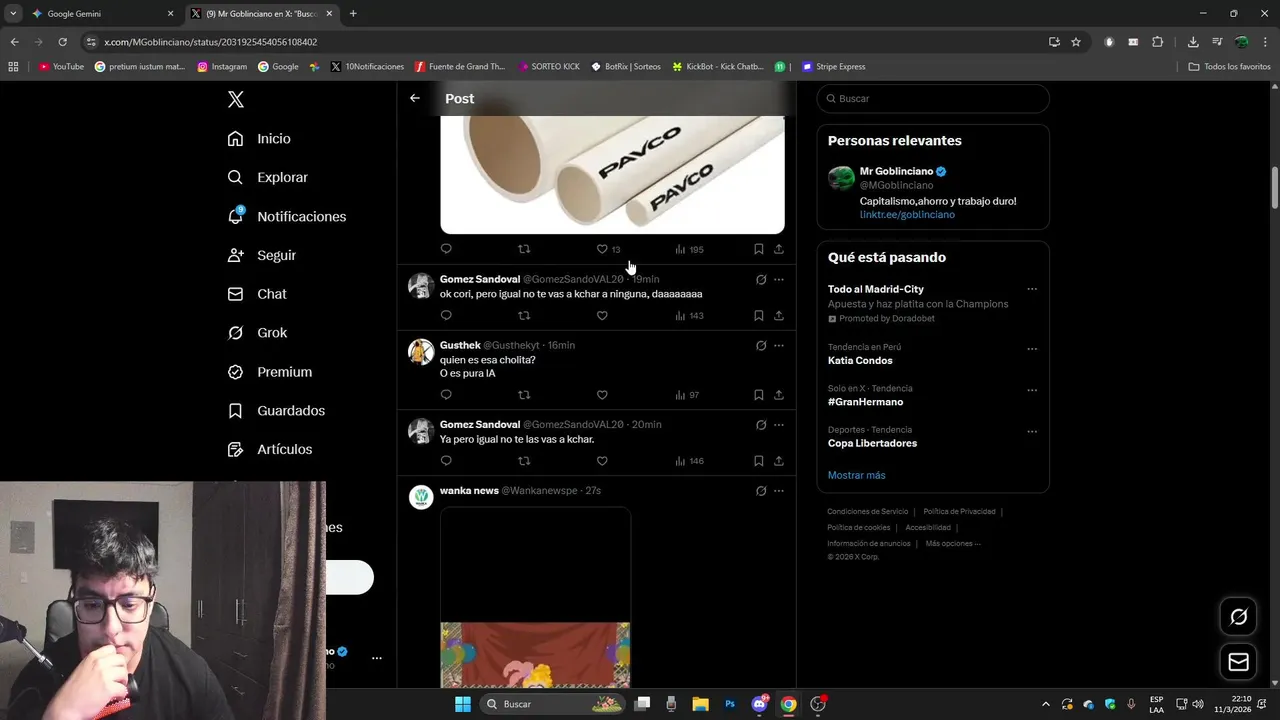Image resolution: width=1280 pixels, height=720 pixels.
Task: Reply to Gustheк's comment about cholita
Action: point(446,395)
